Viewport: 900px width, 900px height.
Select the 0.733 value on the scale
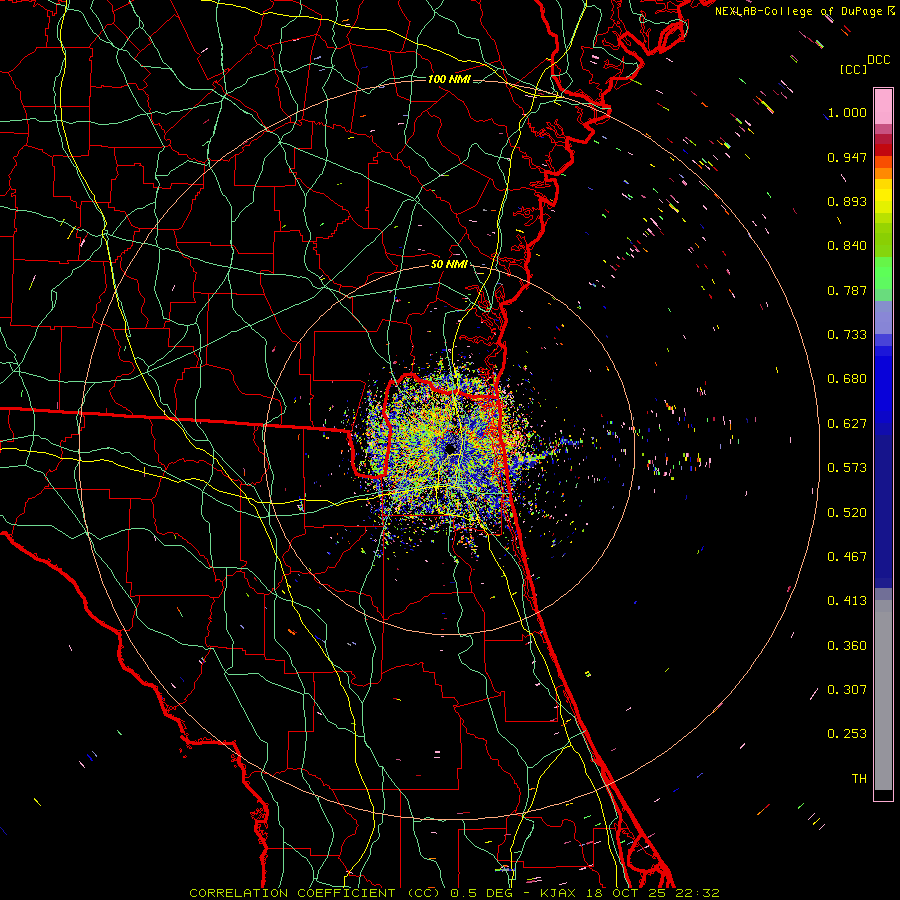pos(847,335)
